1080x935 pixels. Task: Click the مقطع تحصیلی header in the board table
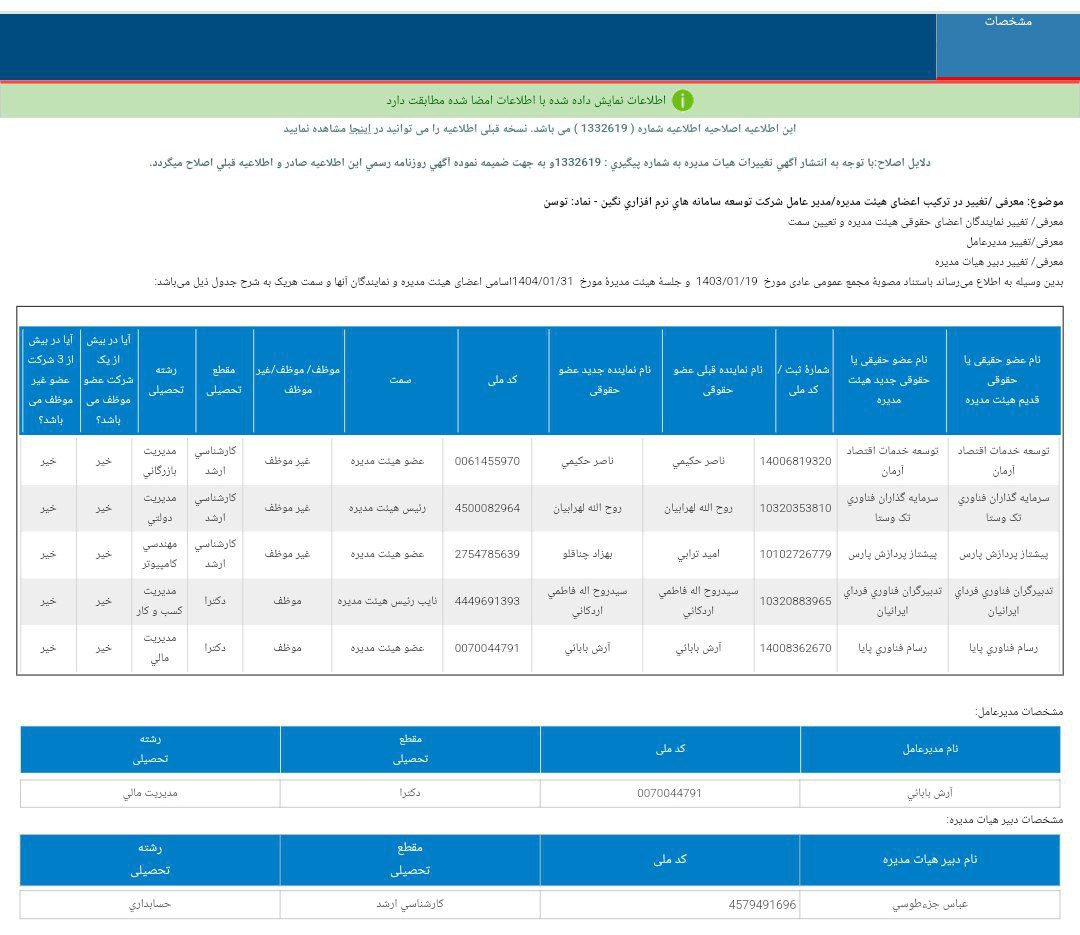(x=224, y=380)
